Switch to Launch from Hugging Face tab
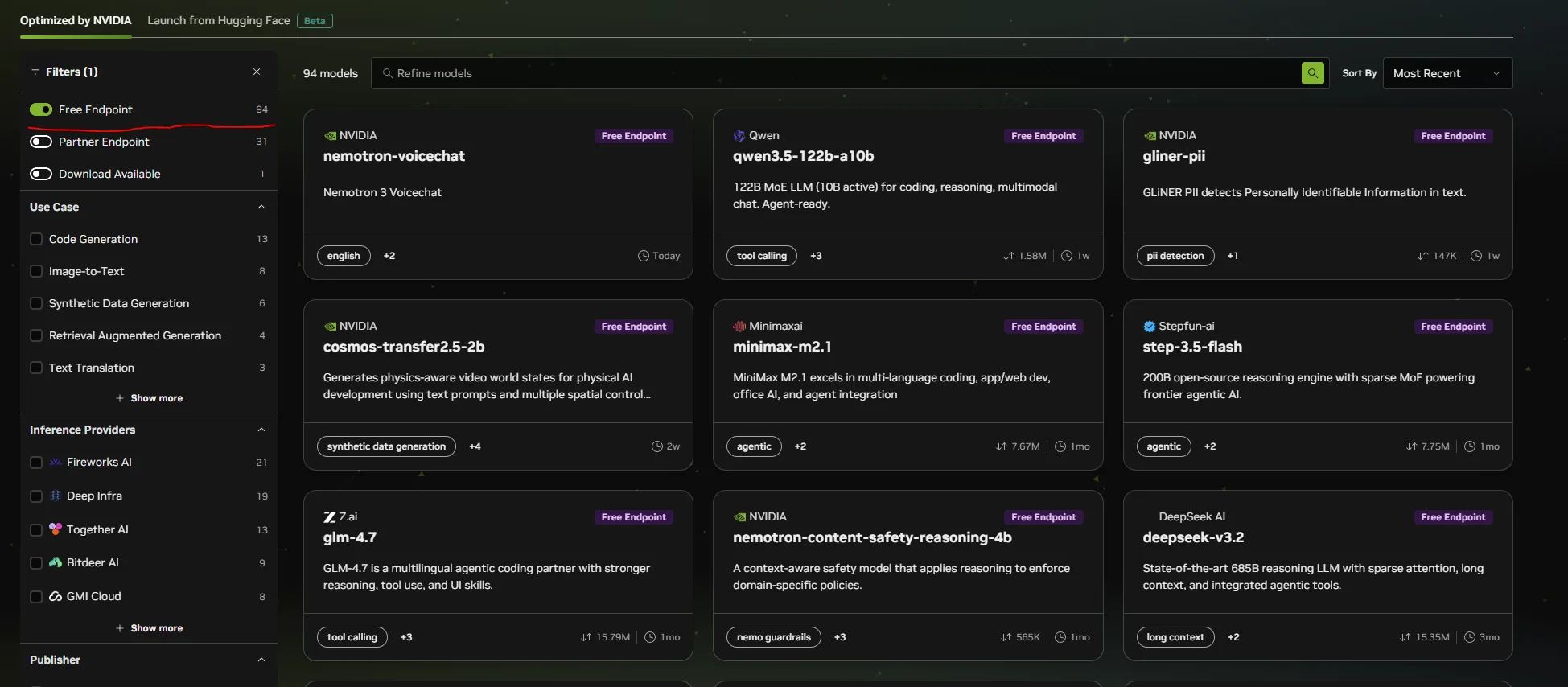 coord(219,20)
